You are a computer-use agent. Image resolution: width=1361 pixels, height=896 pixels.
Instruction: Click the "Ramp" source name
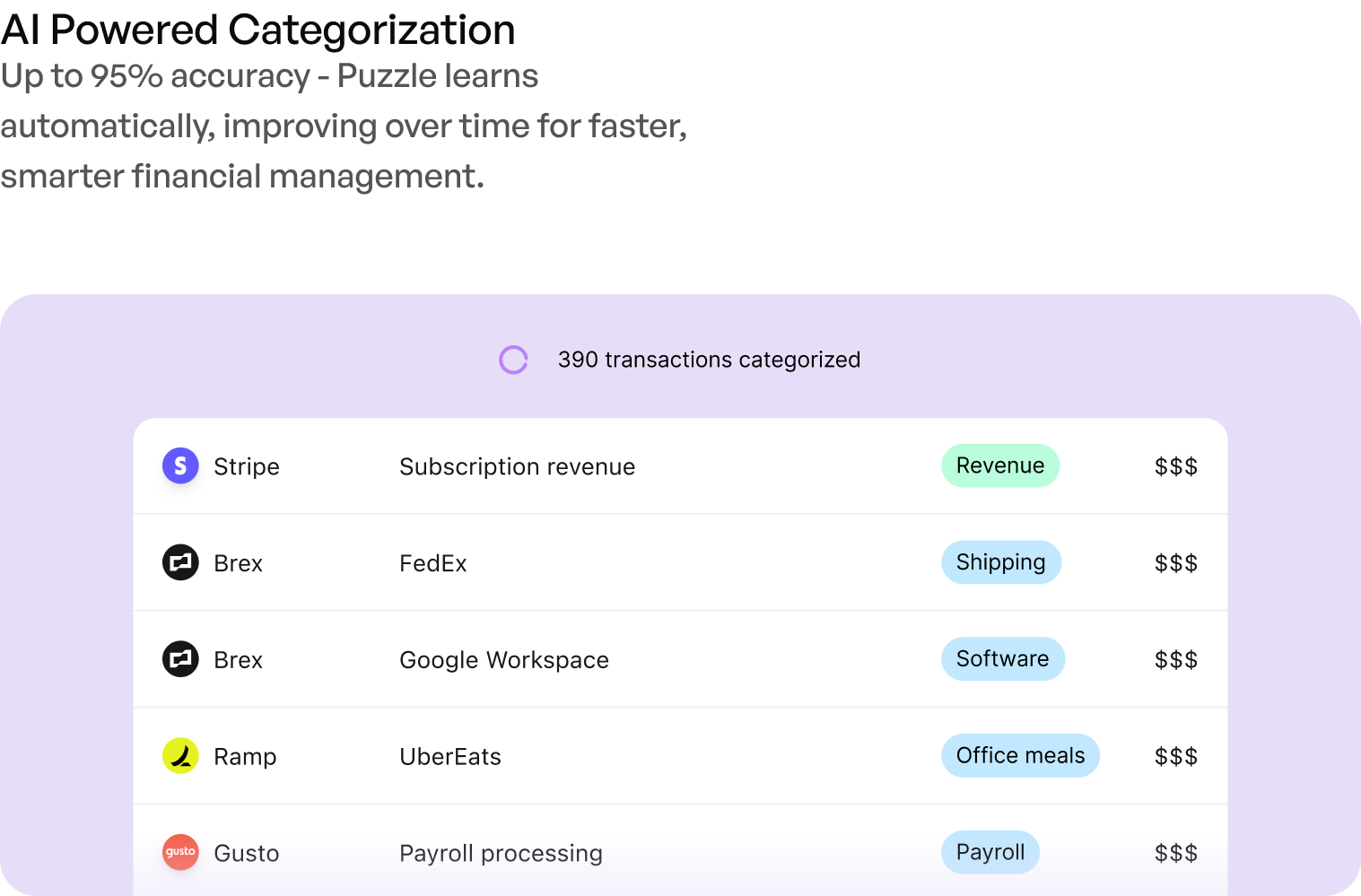(245, 757)
